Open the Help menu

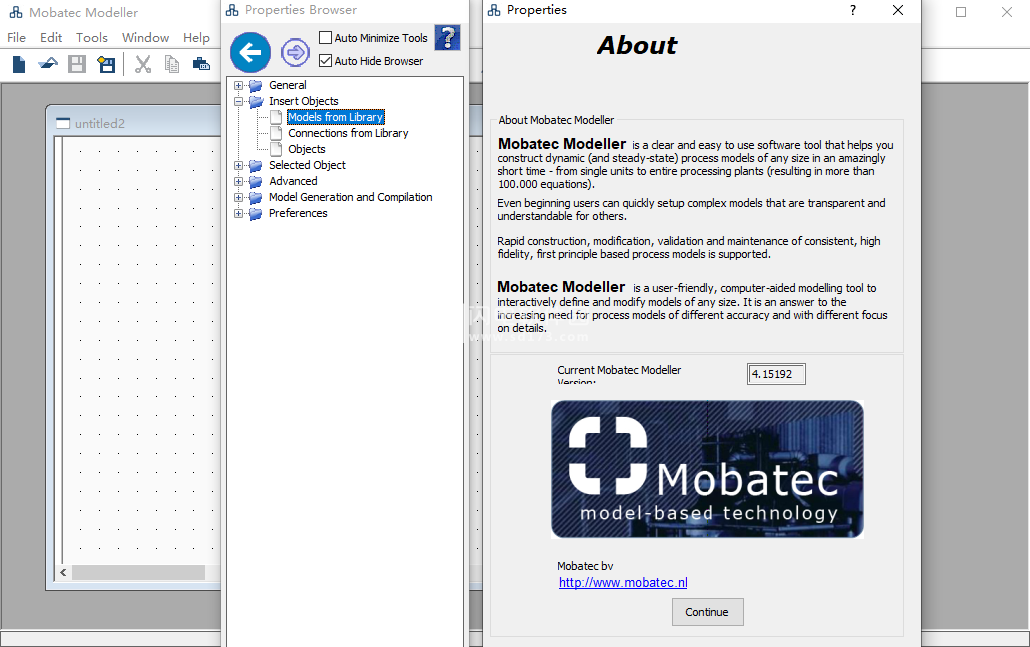tap(196, 37)
